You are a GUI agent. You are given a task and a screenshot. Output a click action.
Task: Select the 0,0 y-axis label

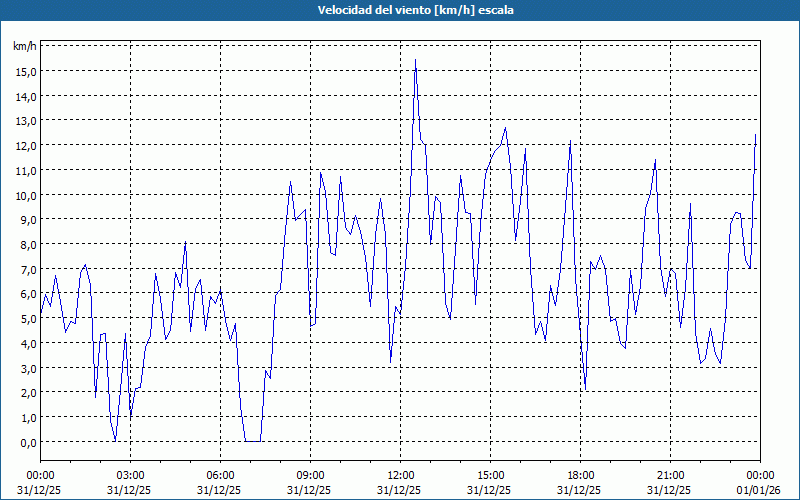point(28,443)
